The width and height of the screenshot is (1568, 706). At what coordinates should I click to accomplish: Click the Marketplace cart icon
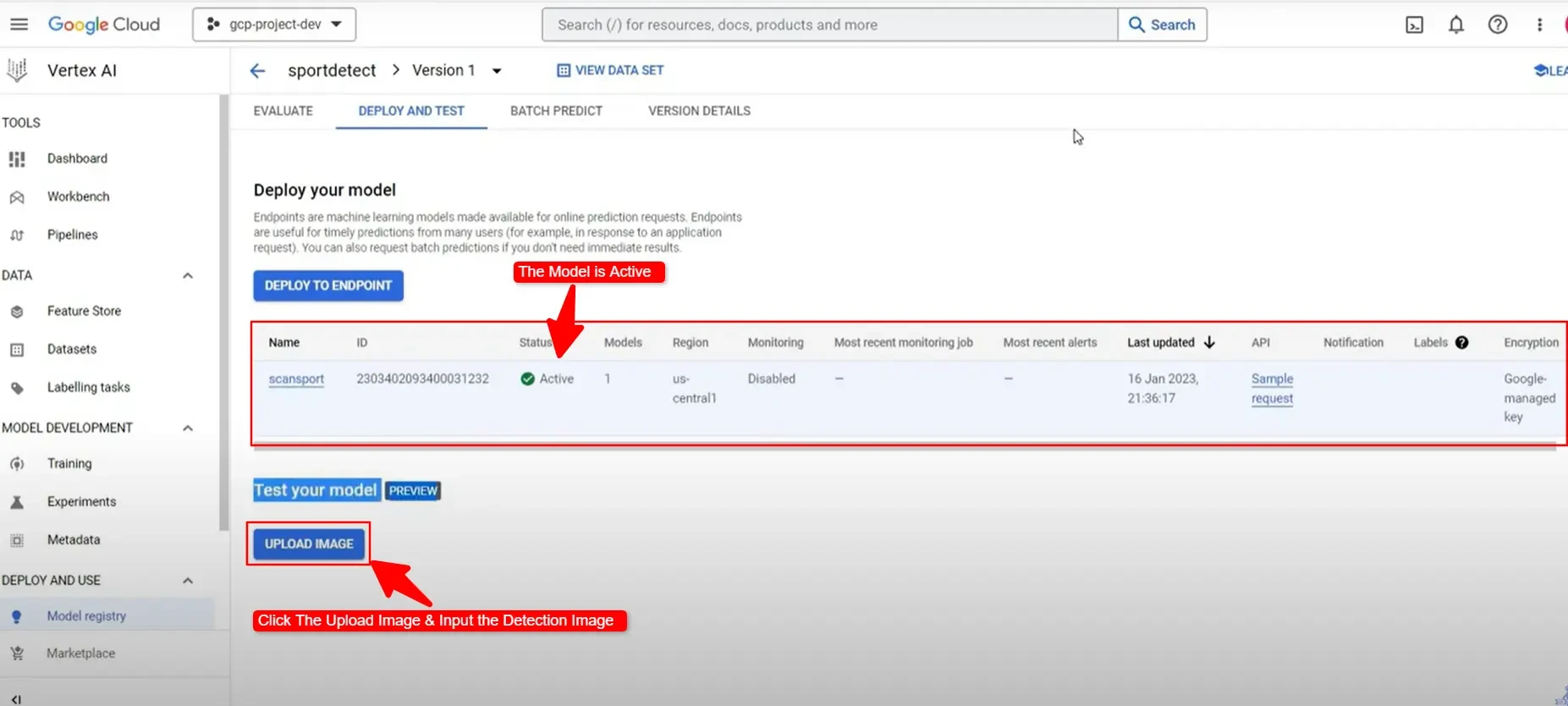(x=17, y=654)
